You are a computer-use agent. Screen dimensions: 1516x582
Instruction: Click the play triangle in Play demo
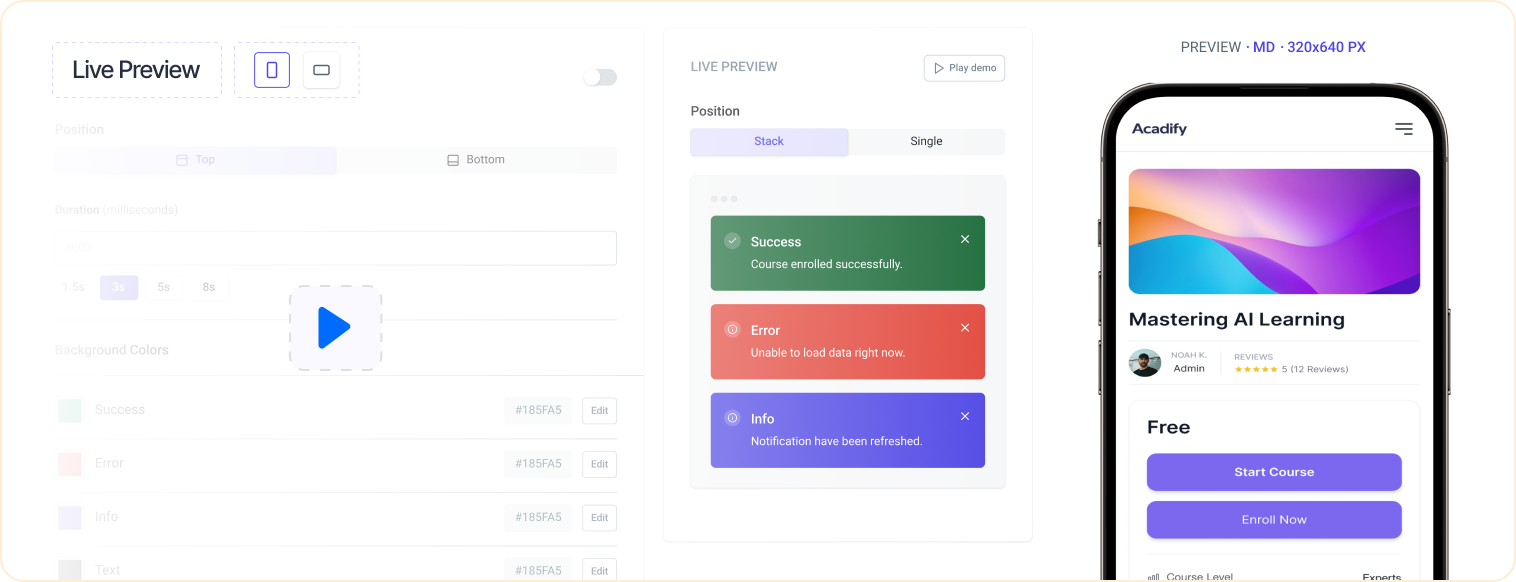938,68
